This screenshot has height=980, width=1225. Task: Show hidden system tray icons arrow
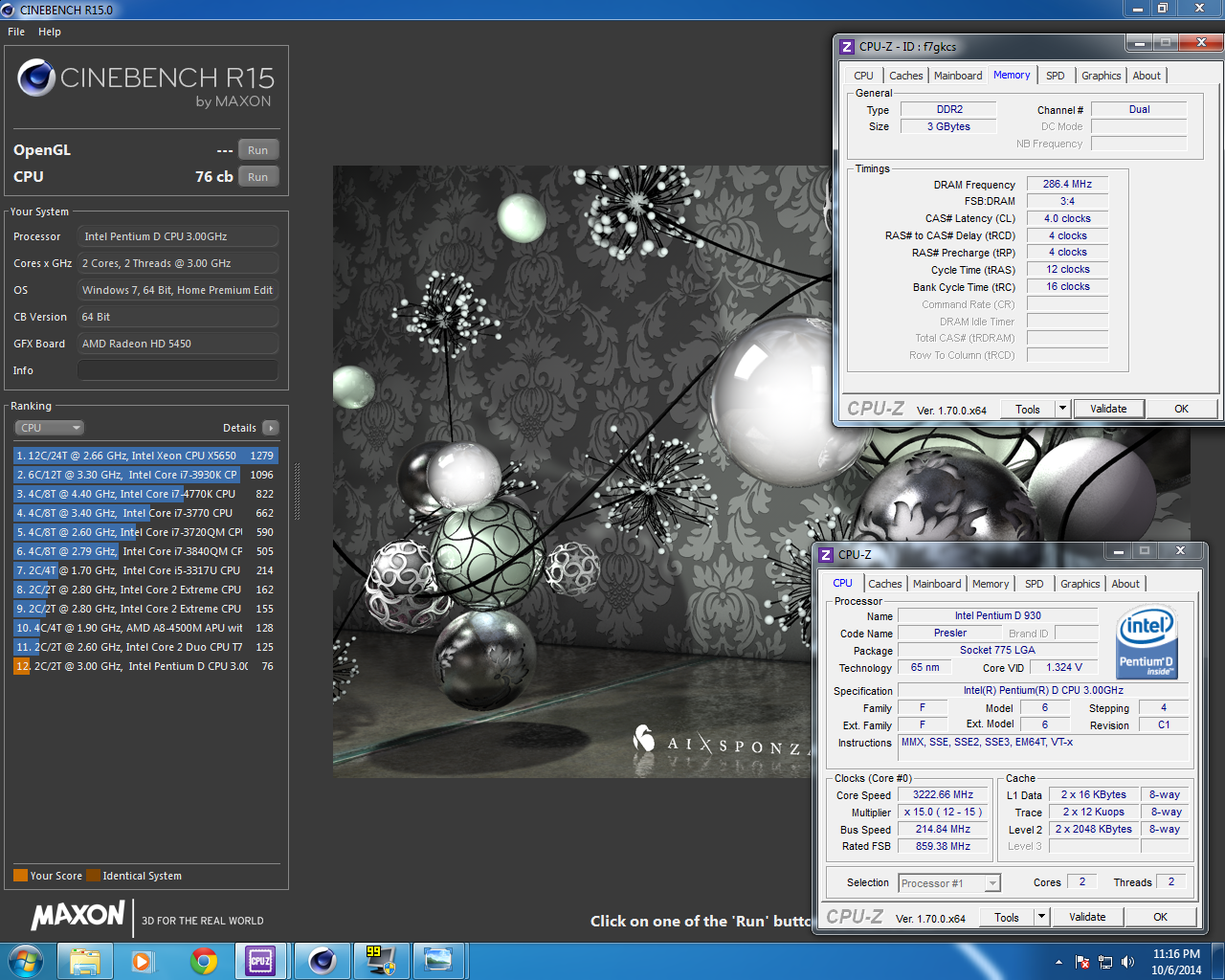click(x=1058, y=962)
